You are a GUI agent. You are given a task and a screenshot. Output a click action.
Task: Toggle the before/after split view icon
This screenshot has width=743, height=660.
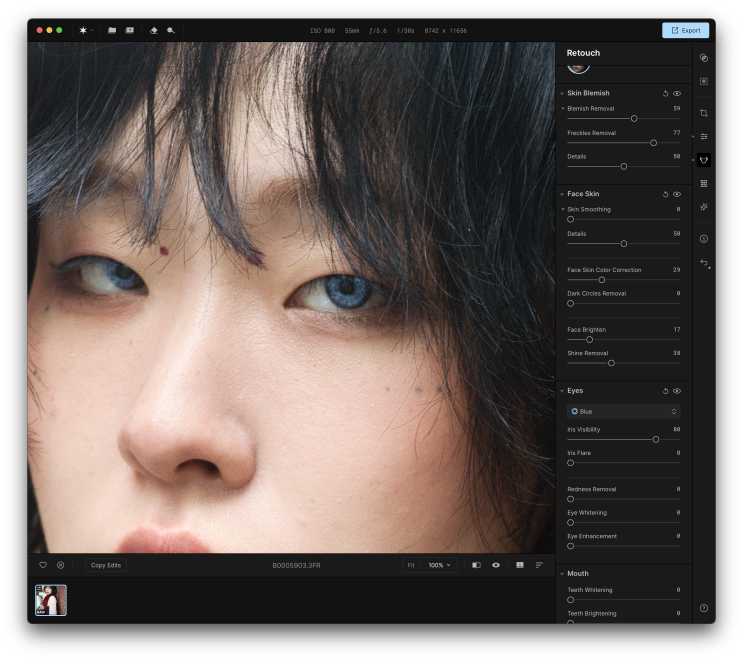(476, 565)
